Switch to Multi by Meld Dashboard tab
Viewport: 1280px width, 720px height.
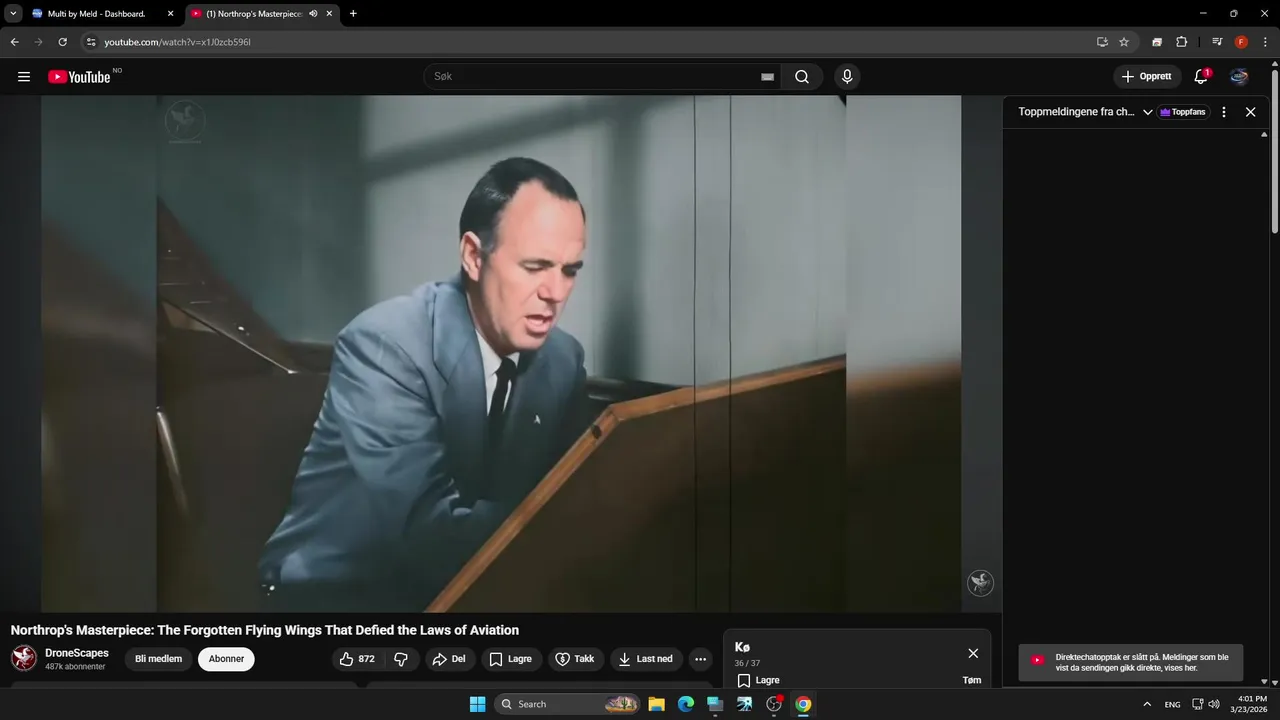click(97, 14)
